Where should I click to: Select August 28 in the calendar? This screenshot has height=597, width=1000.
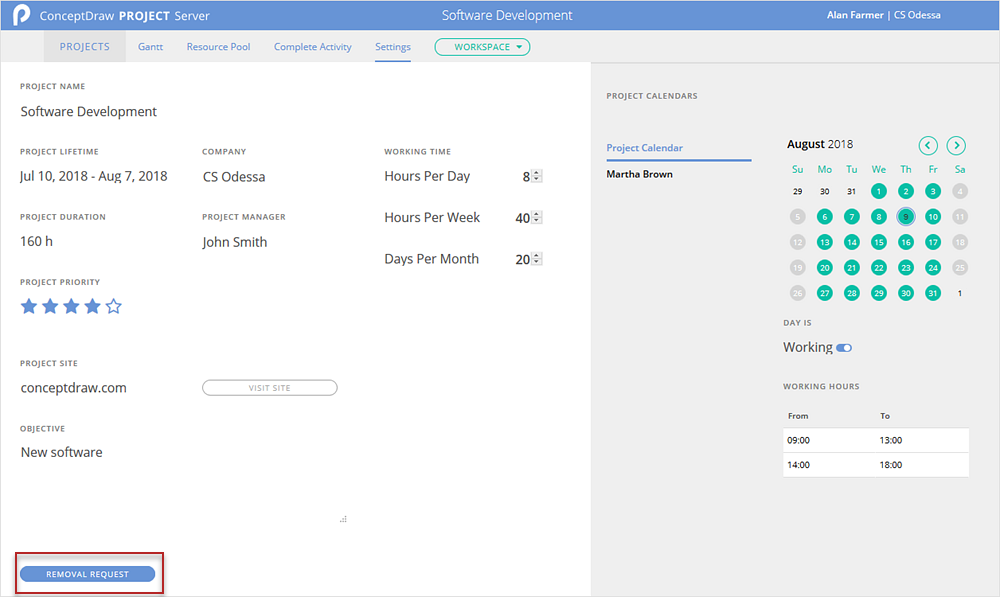(x=851, y=293)
